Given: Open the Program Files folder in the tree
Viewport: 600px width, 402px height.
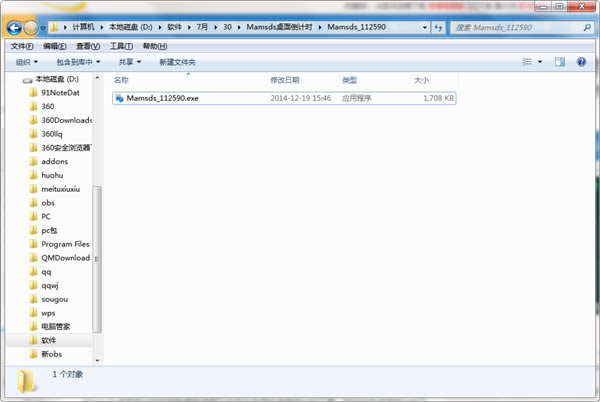Looking at the screenshot, I should pyautogui.click(x=60, y=244).
